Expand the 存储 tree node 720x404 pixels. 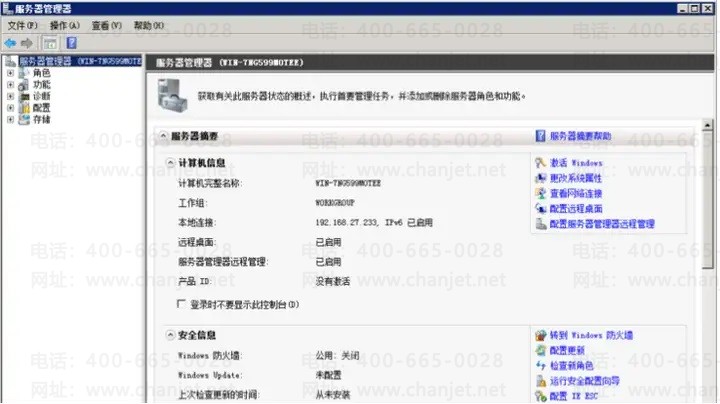tap(10, 120)
